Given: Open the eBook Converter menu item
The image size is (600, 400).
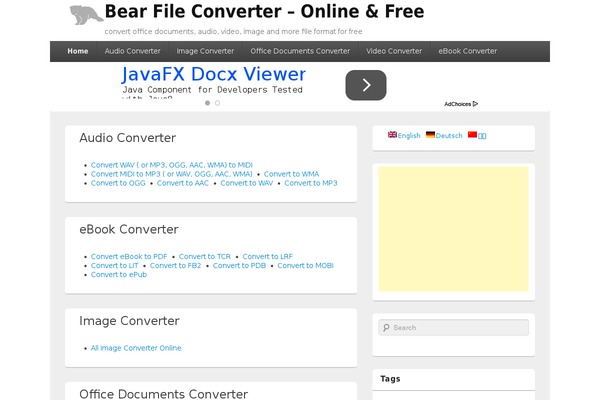Looking at the screenshot, I should click(468, 51).
